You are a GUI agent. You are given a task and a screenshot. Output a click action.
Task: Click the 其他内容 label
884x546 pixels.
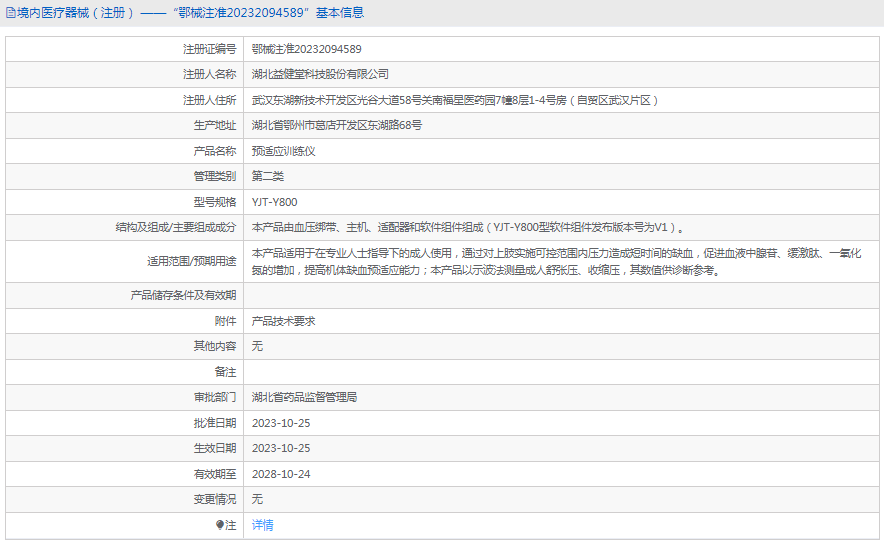(x=215, y=346)
